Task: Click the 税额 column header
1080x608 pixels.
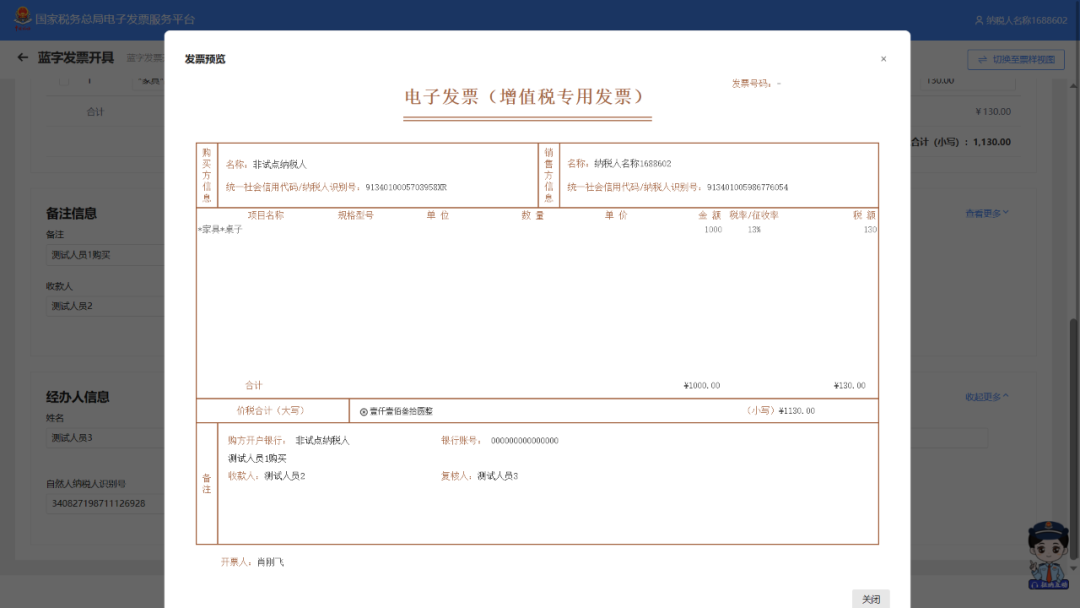Action: pos(864,216)
